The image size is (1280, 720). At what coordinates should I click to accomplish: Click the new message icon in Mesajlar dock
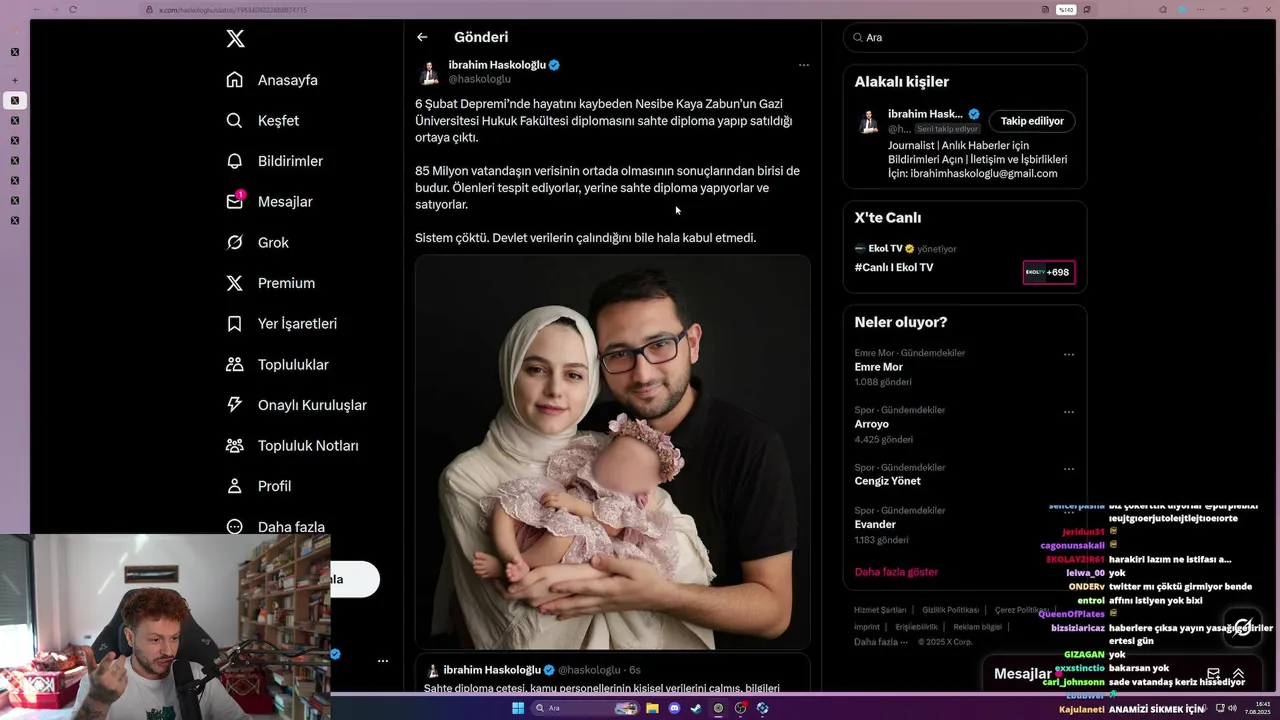[1213, 674]
